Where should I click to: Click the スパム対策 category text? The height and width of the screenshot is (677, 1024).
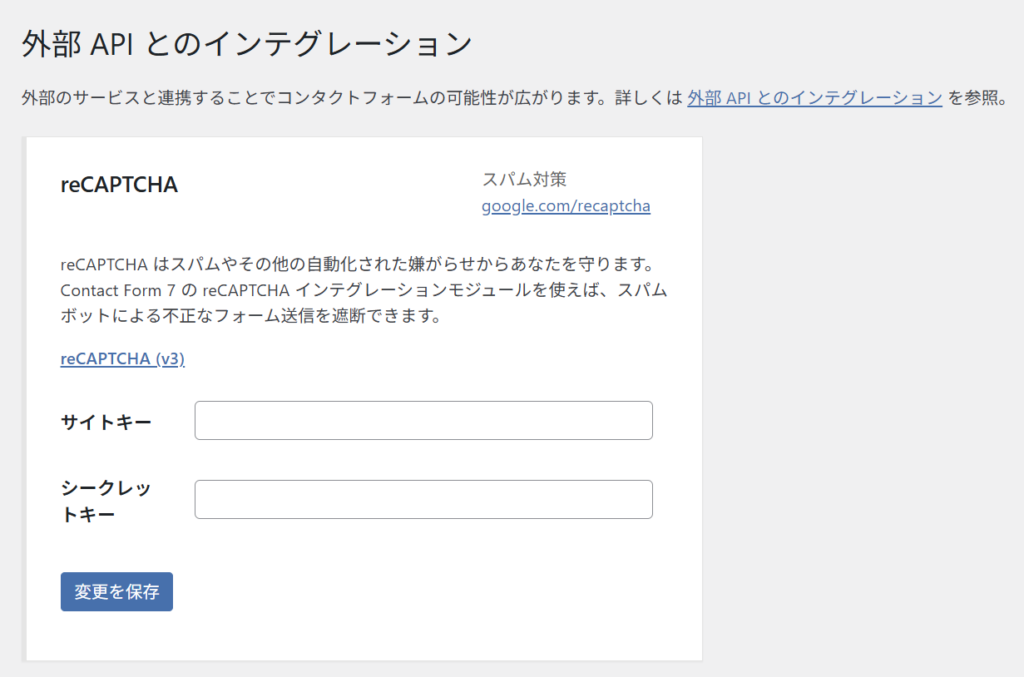tap(524, 180)
